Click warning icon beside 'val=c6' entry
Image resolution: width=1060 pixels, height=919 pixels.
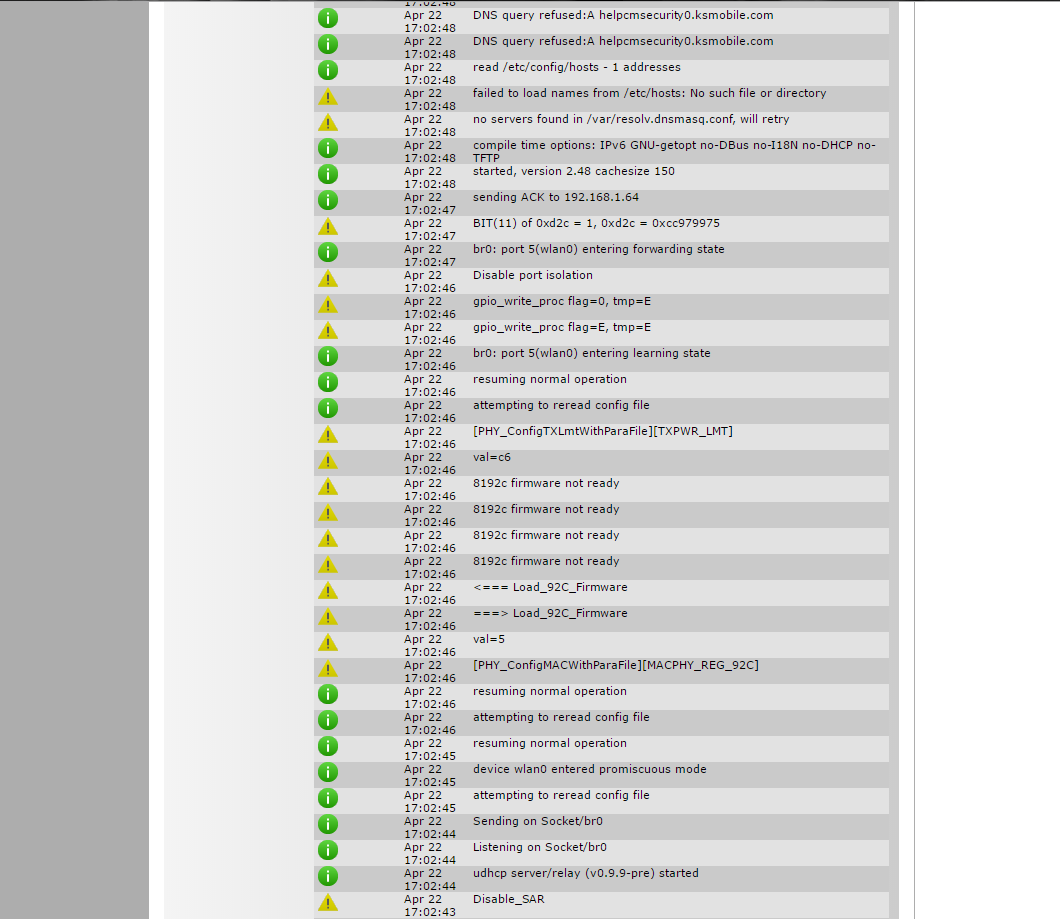tap(328, 461)
